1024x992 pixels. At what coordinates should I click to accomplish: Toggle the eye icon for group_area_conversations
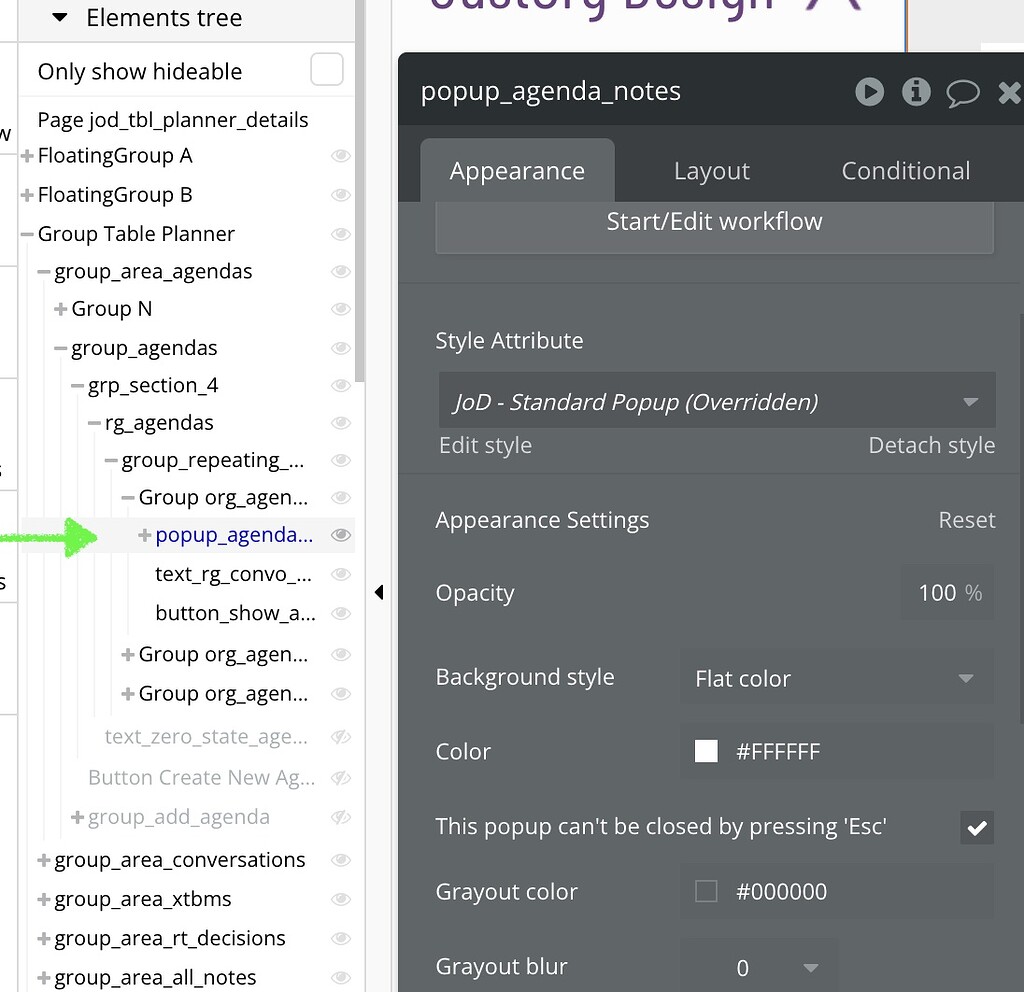pyautogui.click(x=341, y=860)
